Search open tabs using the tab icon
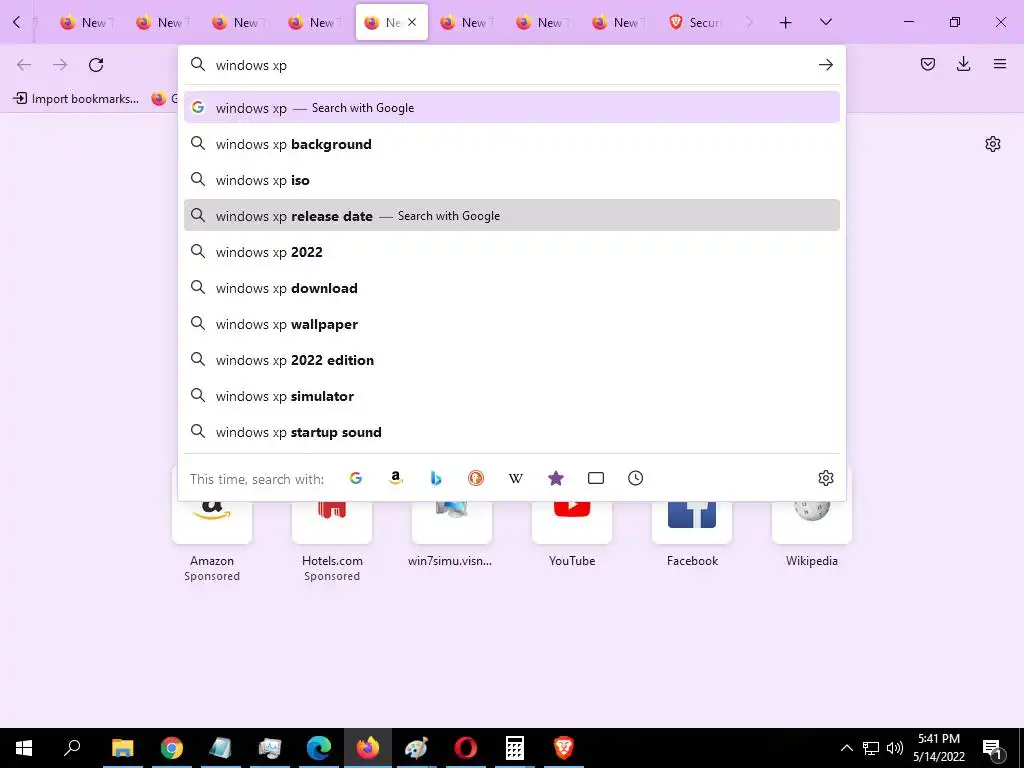This screenshot has width=1024, height=768. (x=596, y=478)
